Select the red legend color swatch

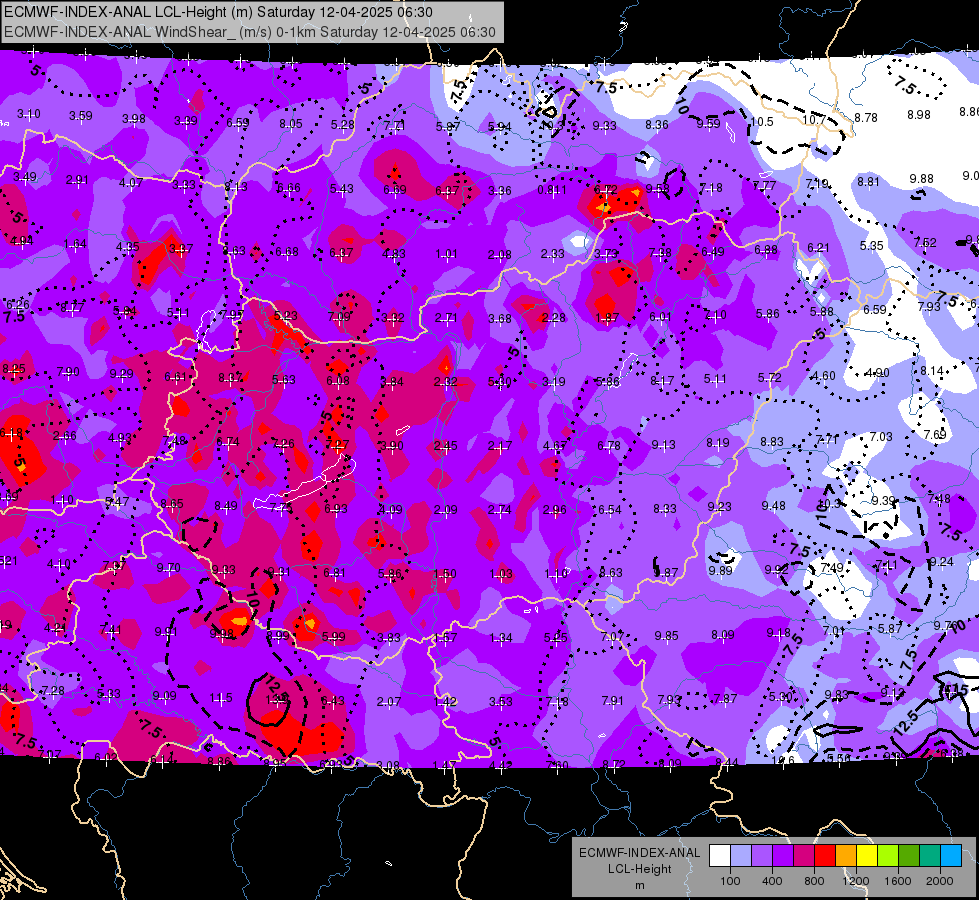click(x=825, y=855)
